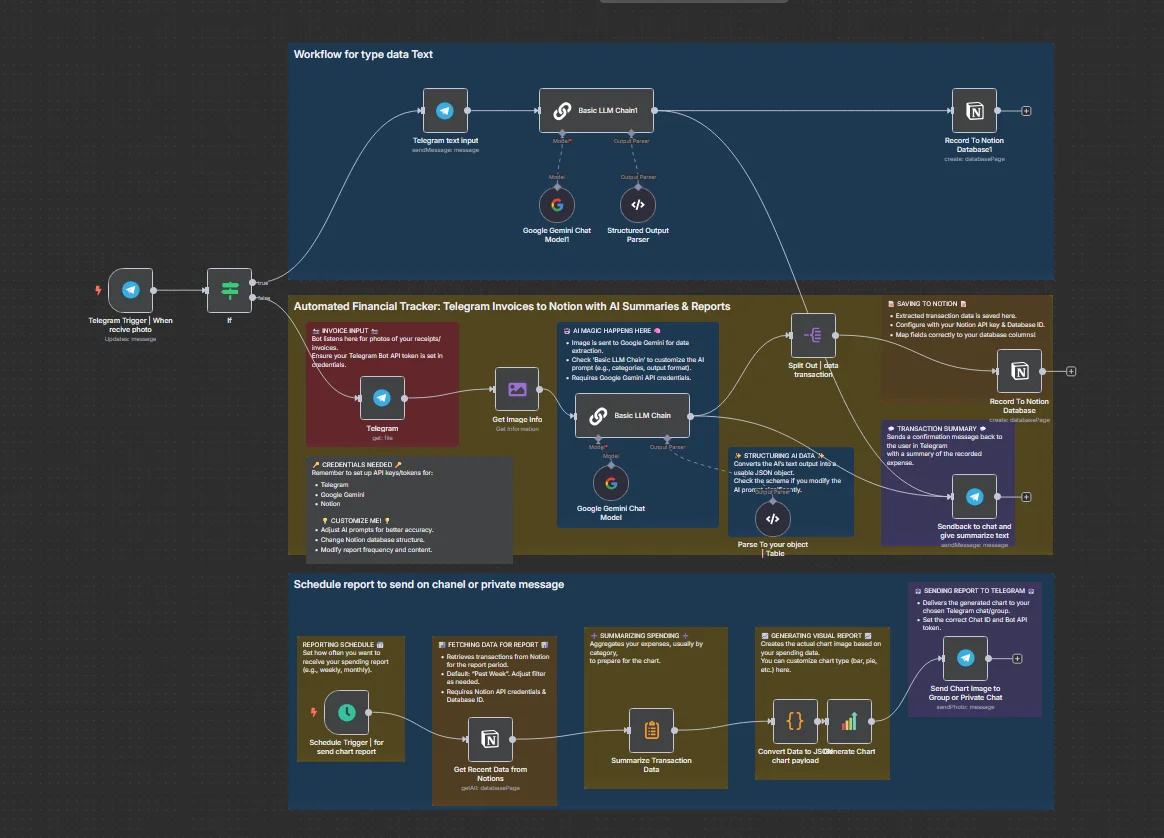Open the Generate Chart node
Viewport: 1164px width, 838px height.
coord(849,721)
